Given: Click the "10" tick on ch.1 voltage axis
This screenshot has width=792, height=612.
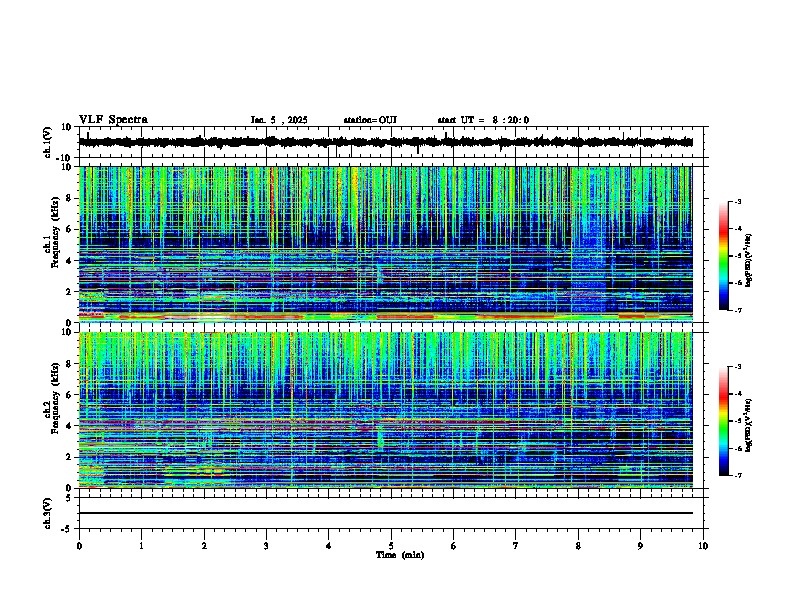Looking at the screenshot, I should pyautogui.click(x=67, y=127).
